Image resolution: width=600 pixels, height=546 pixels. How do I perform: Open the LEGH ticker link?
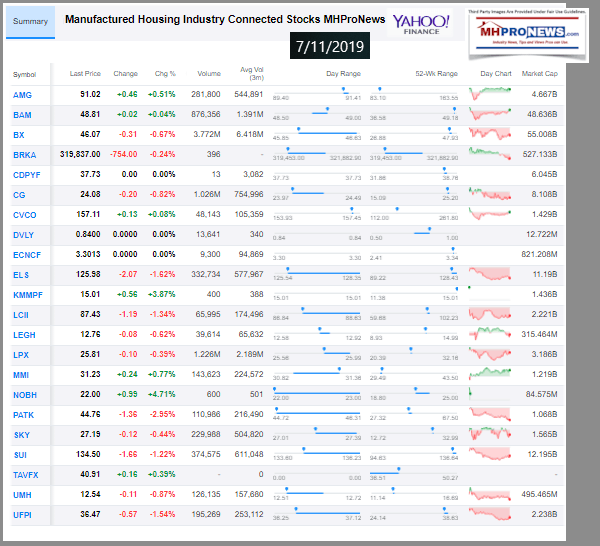24,335
